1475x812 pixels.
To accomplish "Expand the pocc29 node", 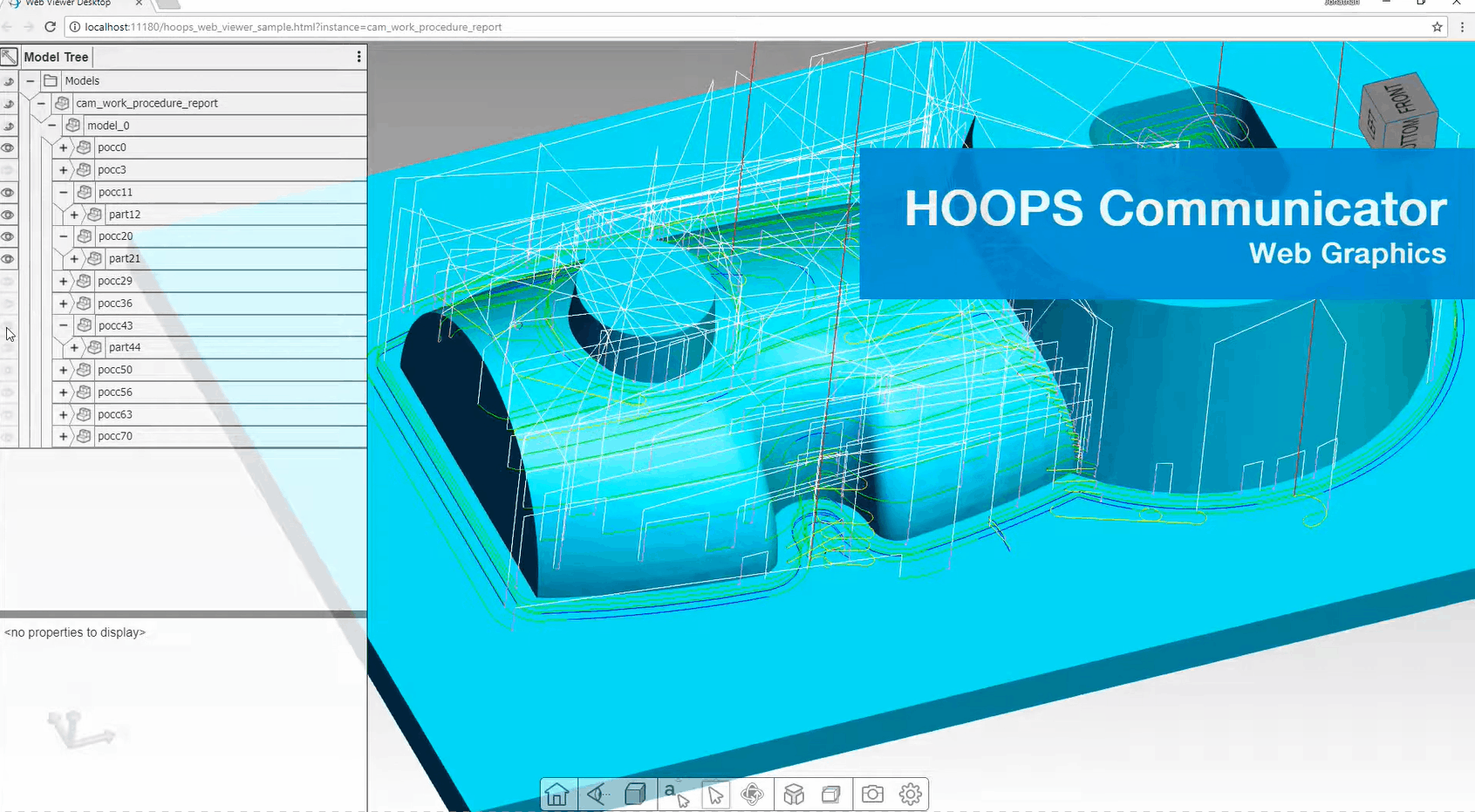I will (x=64, y=281).
